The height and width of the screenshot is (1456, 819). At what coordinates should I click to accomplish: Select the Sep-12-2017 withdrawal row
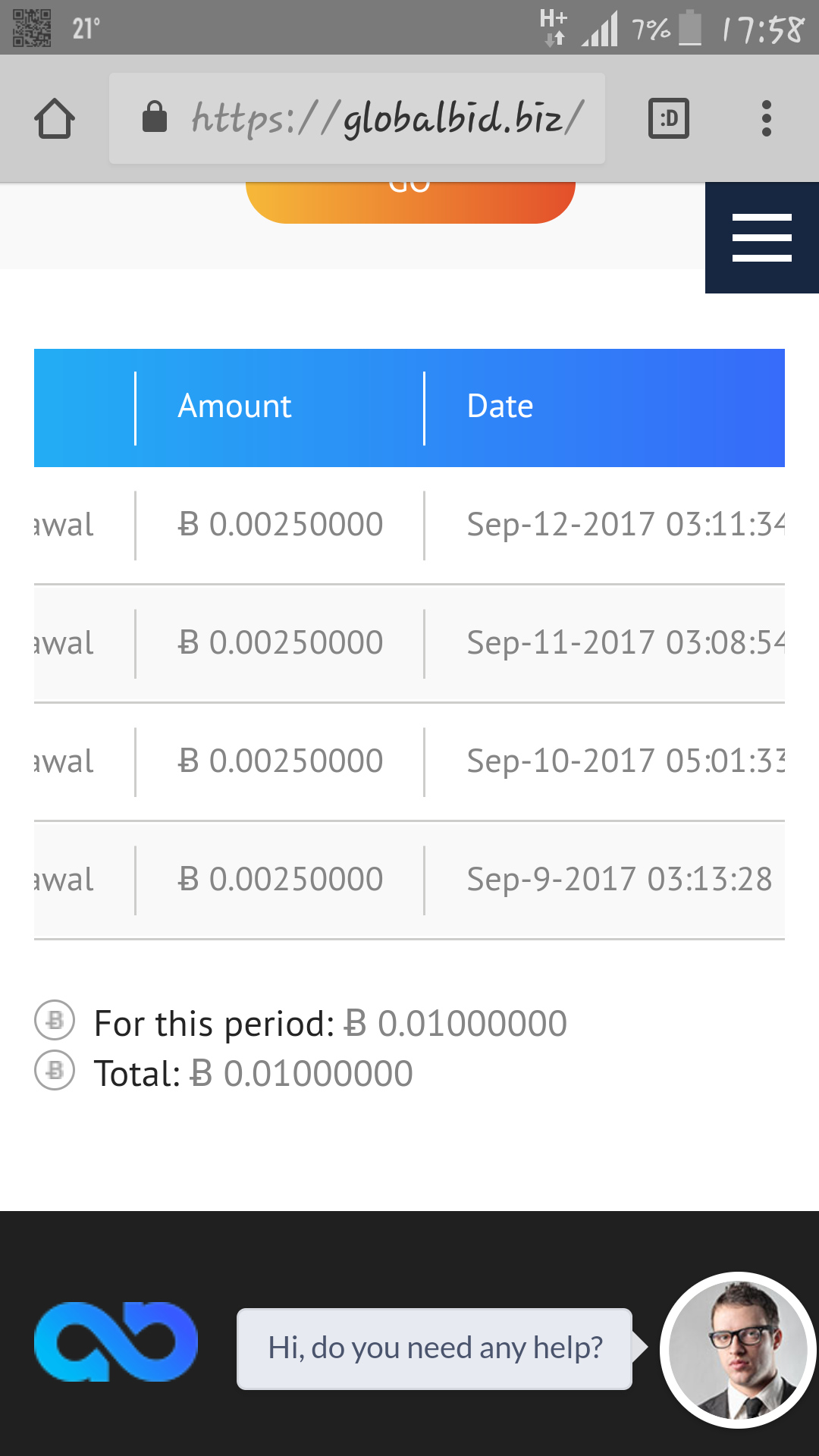[x=409, y=525]
